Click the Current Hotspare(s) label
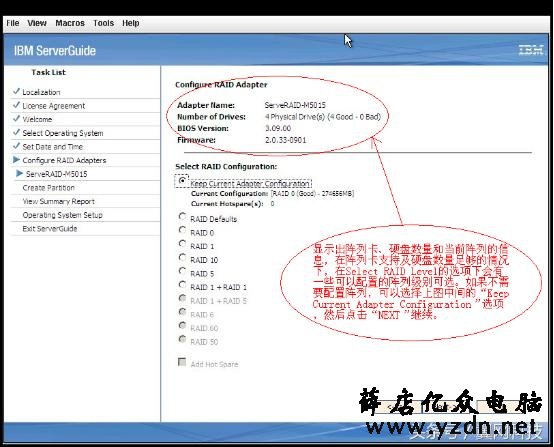Image resolution: width=554 pixels, height=447 pixels. 227,204
